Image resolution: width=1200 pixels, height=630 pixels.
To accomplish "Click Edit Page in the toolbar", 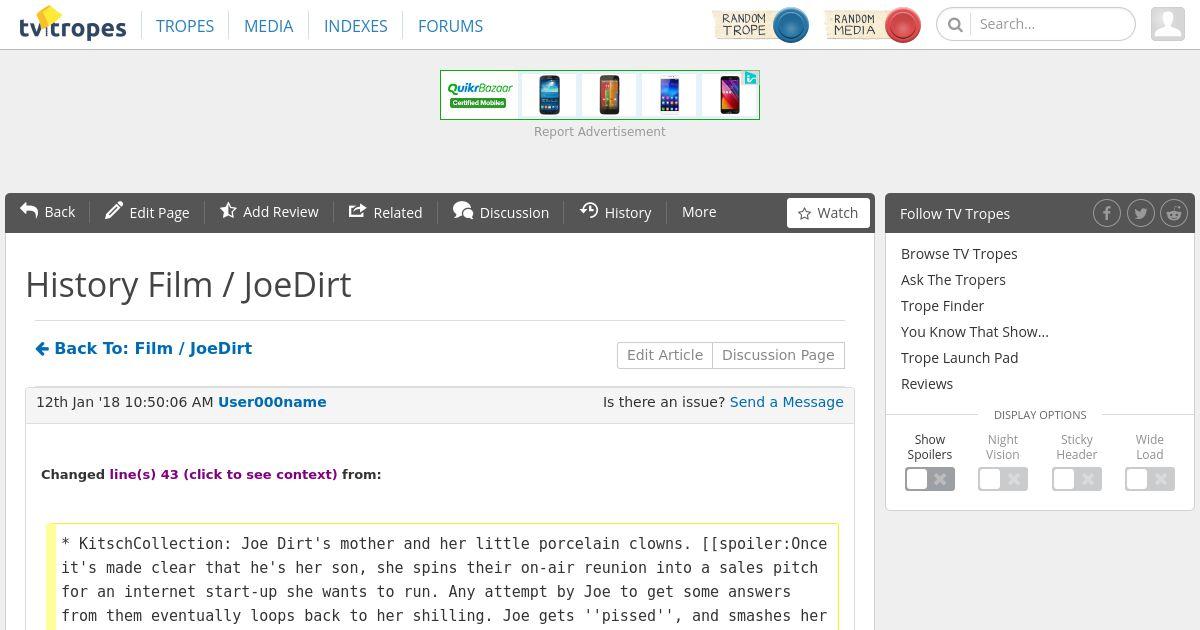I will (147, 212).
